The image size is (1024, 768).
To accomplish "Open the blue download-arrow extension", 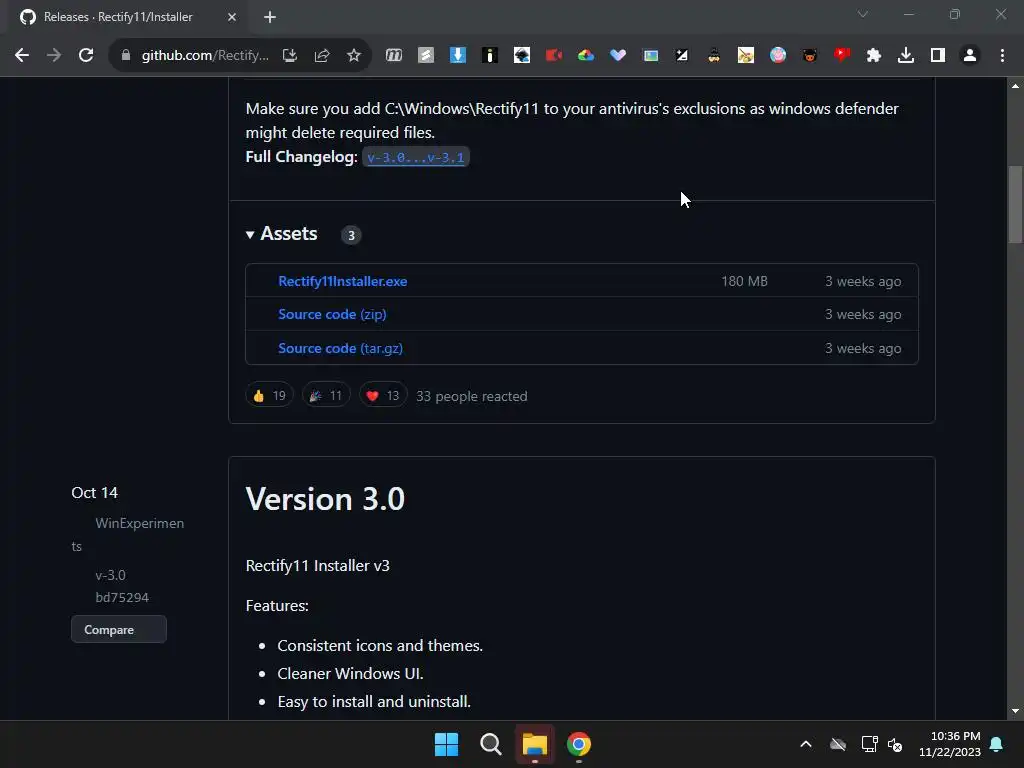I will click(458, 56).
